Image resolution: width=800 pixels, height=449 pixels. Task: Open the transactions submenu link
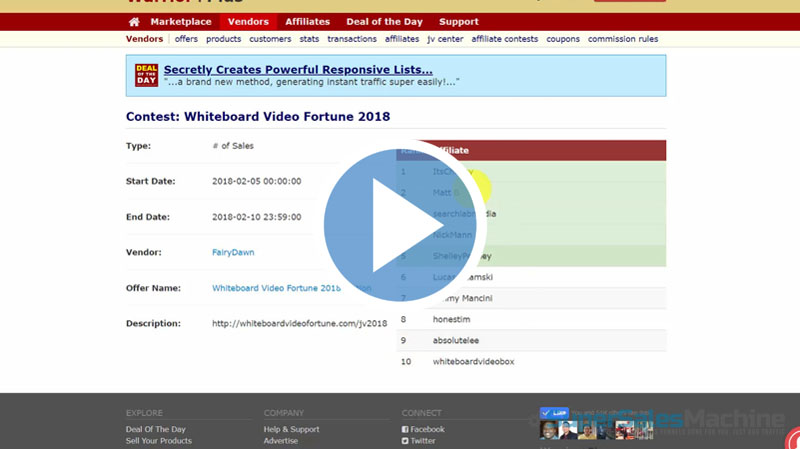(352, 39)
